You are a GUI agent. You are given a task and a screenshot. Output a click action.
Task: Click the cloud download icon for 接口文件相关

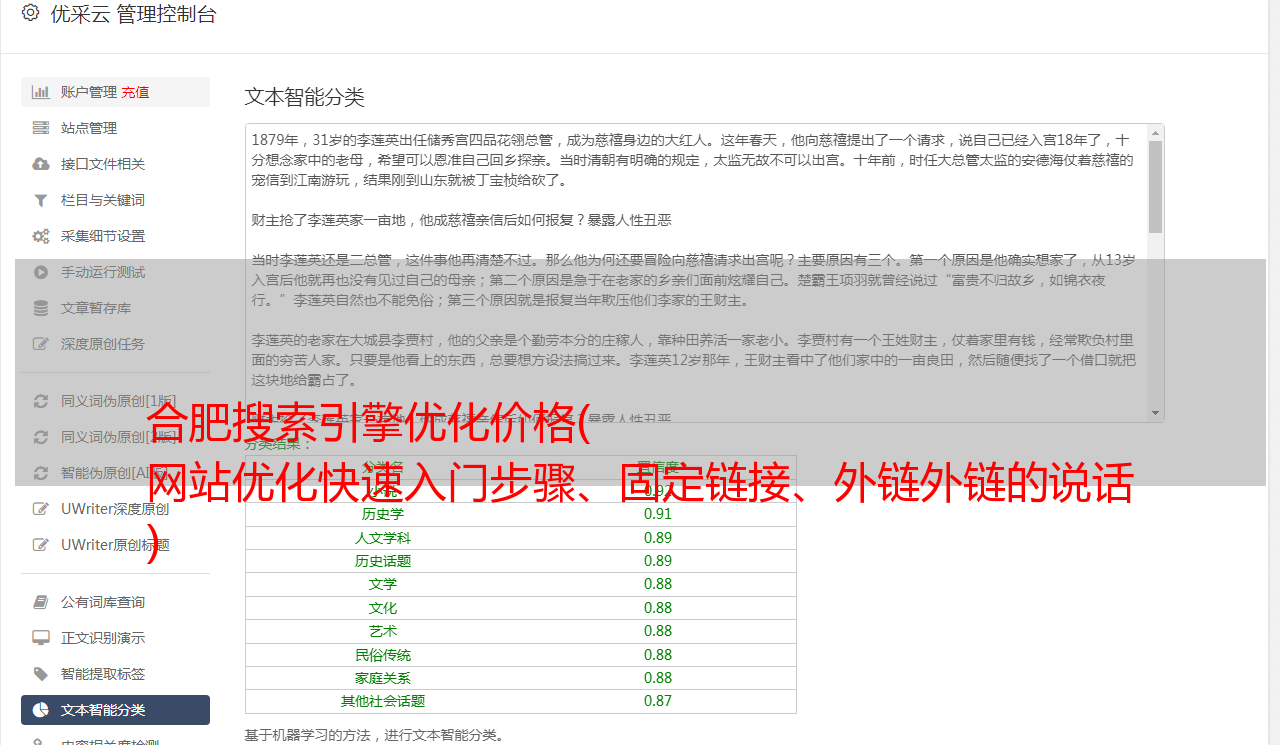tap(41, 164)
